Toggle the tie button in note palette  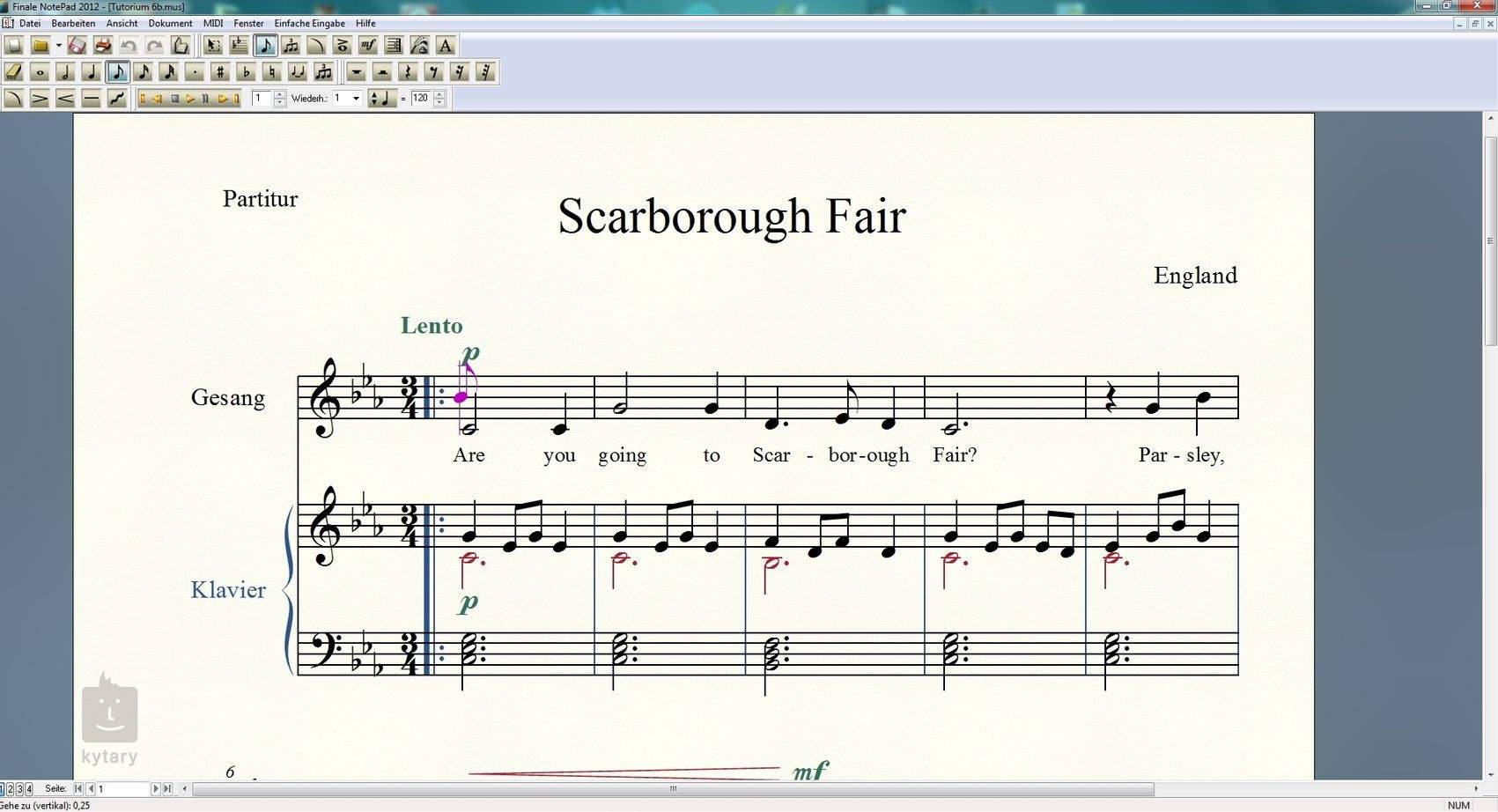298,72
